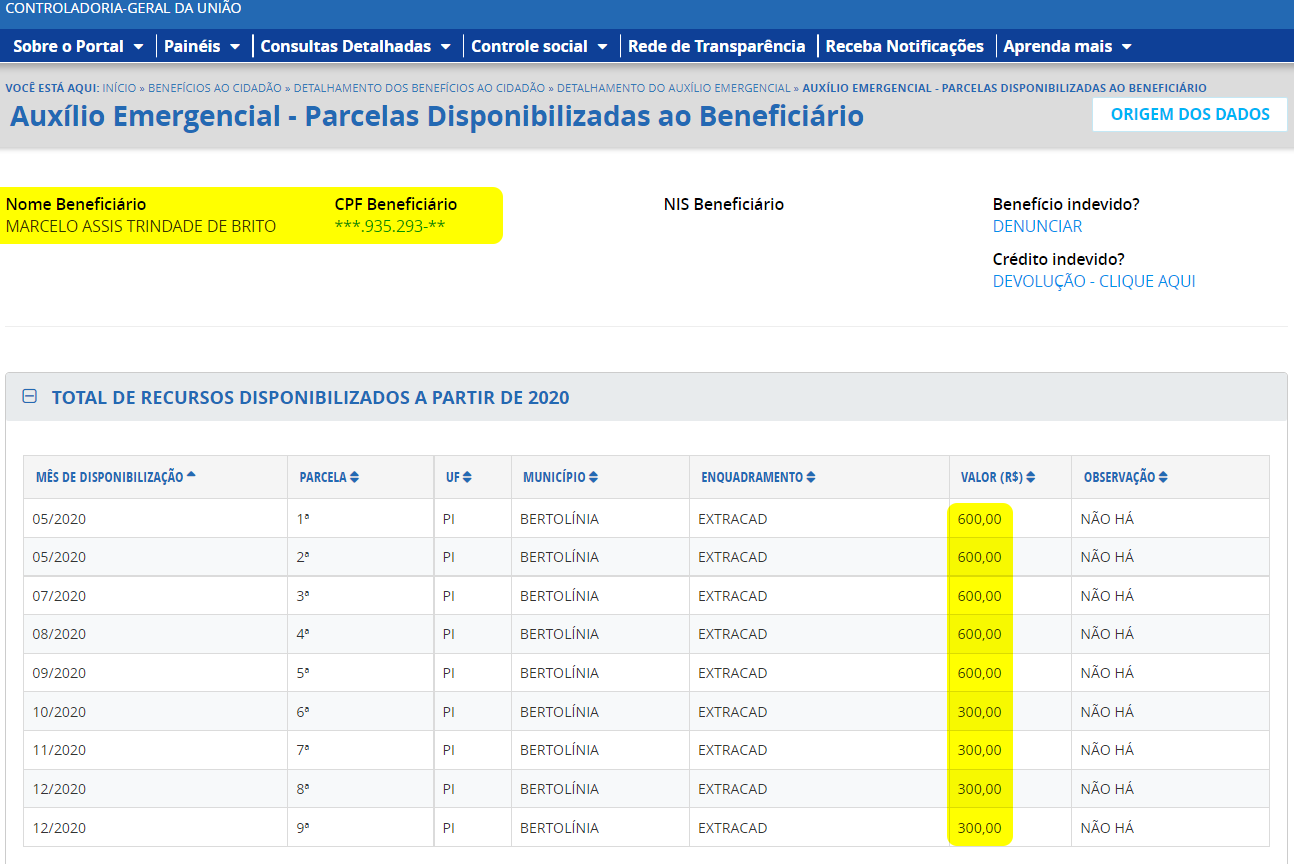Click the NIS Beneficiário label

(724, 204)
